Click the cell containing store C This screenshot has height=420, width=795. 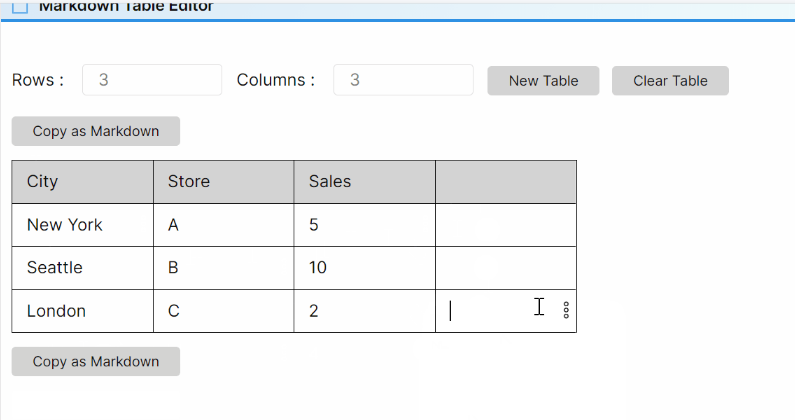click(x=223, y=311)
